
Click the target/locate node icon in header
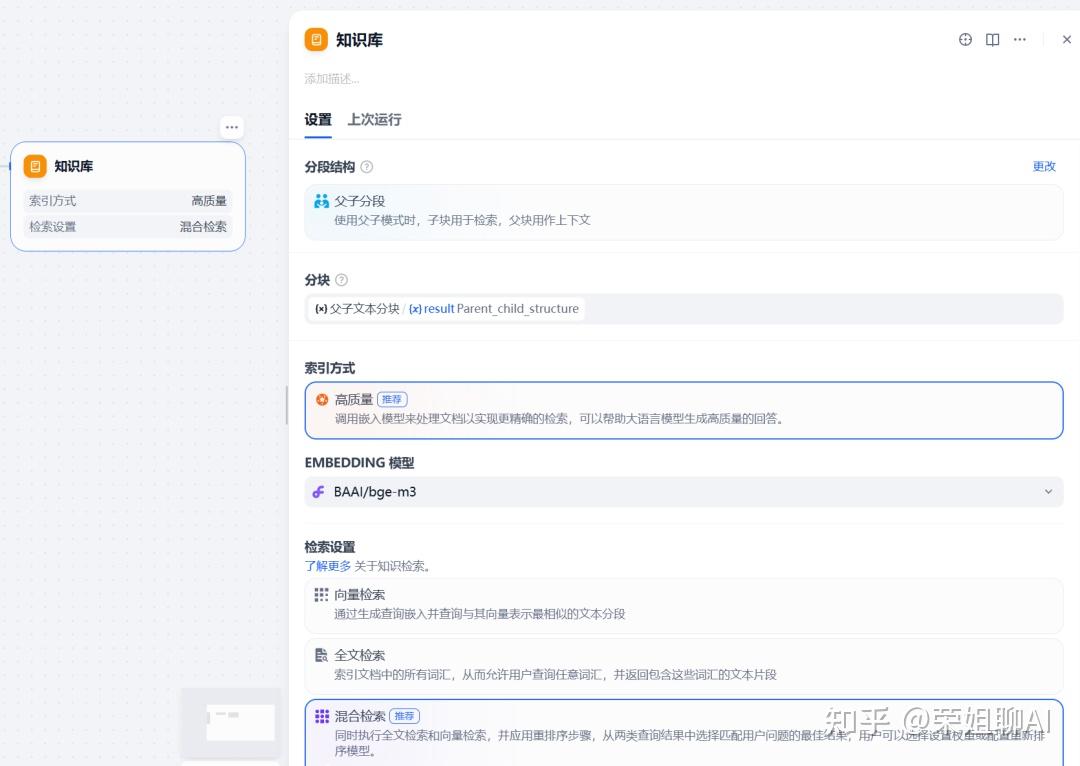(965, 40)
